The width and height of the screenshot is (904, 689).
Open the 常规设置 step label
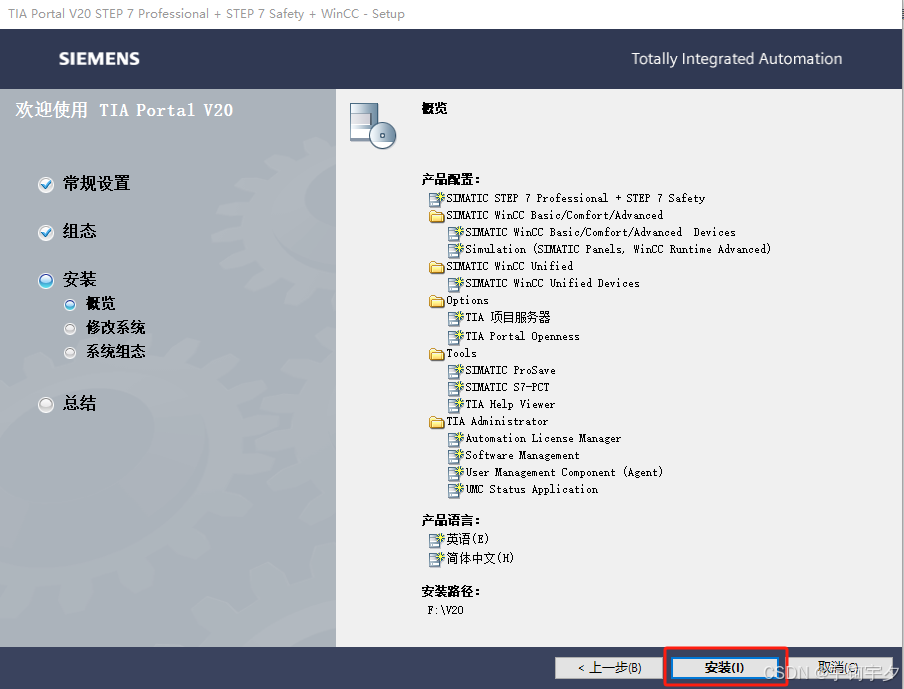(x=96, y=183)
